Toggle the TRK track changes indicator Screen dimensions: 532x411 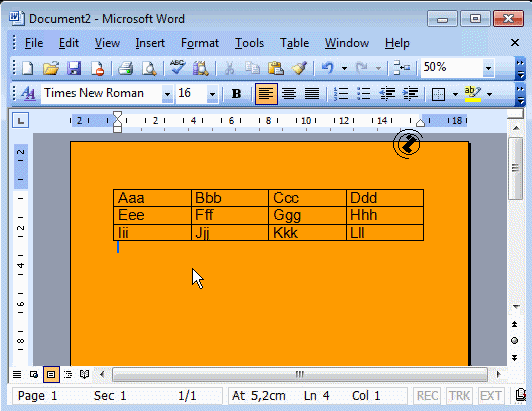click(x=459, y=396)
